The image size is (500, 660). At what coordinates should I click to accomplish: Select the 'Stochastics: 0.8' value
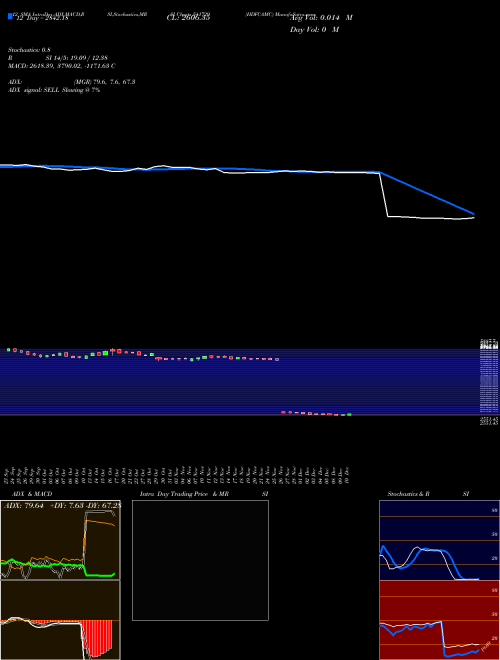tap(29, 50)
